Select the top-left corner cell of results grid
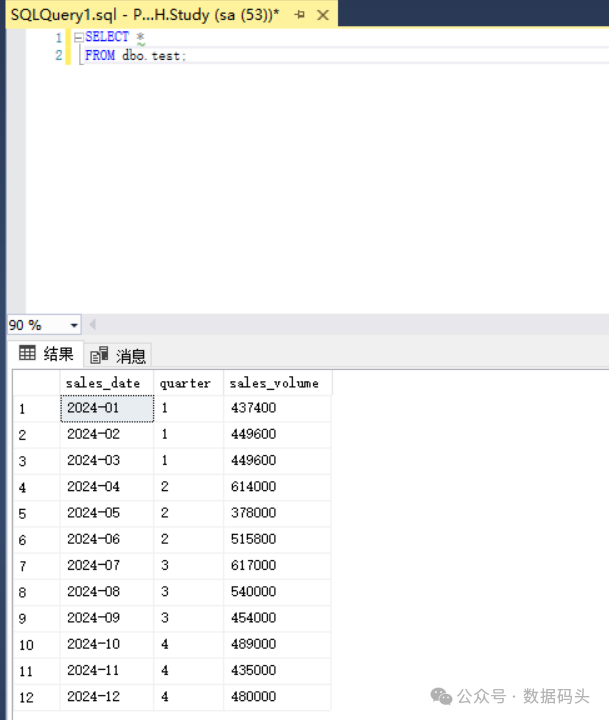The width and height of the screenshot is (609, 720). (36, 383)
